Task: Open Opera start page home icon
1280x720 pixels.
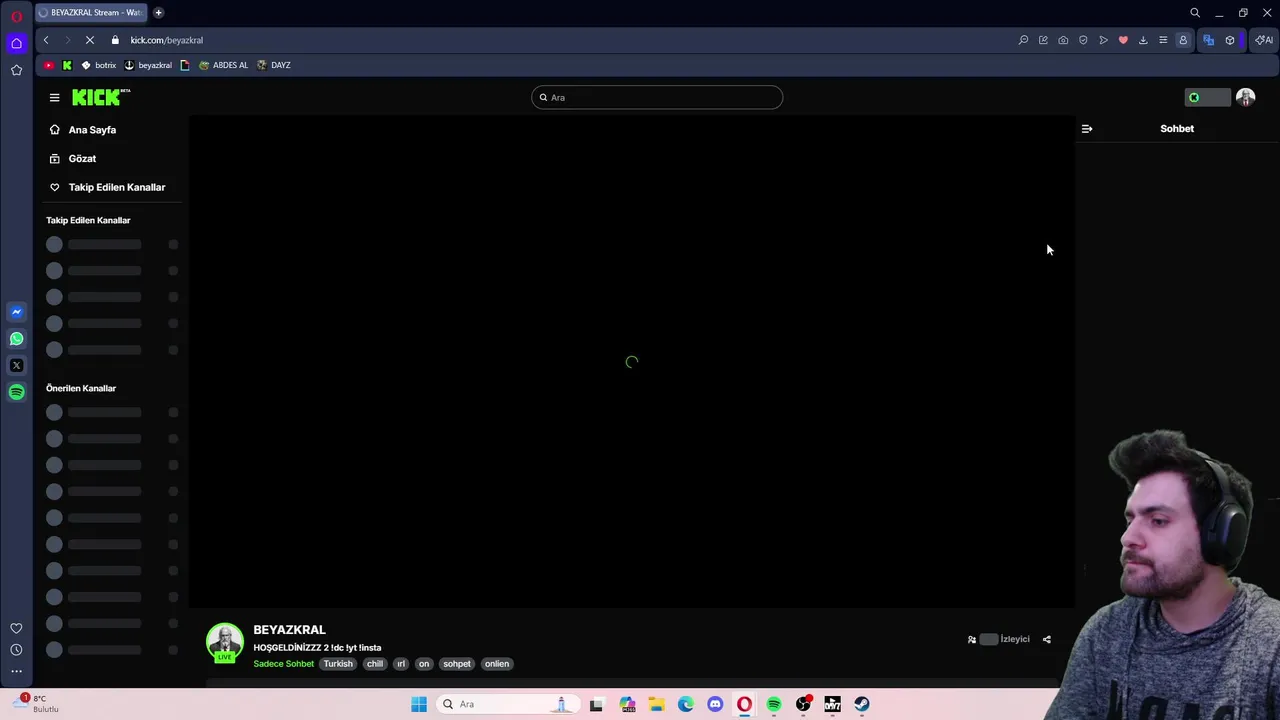Action: pyautogui.click(x=16, y=43)
